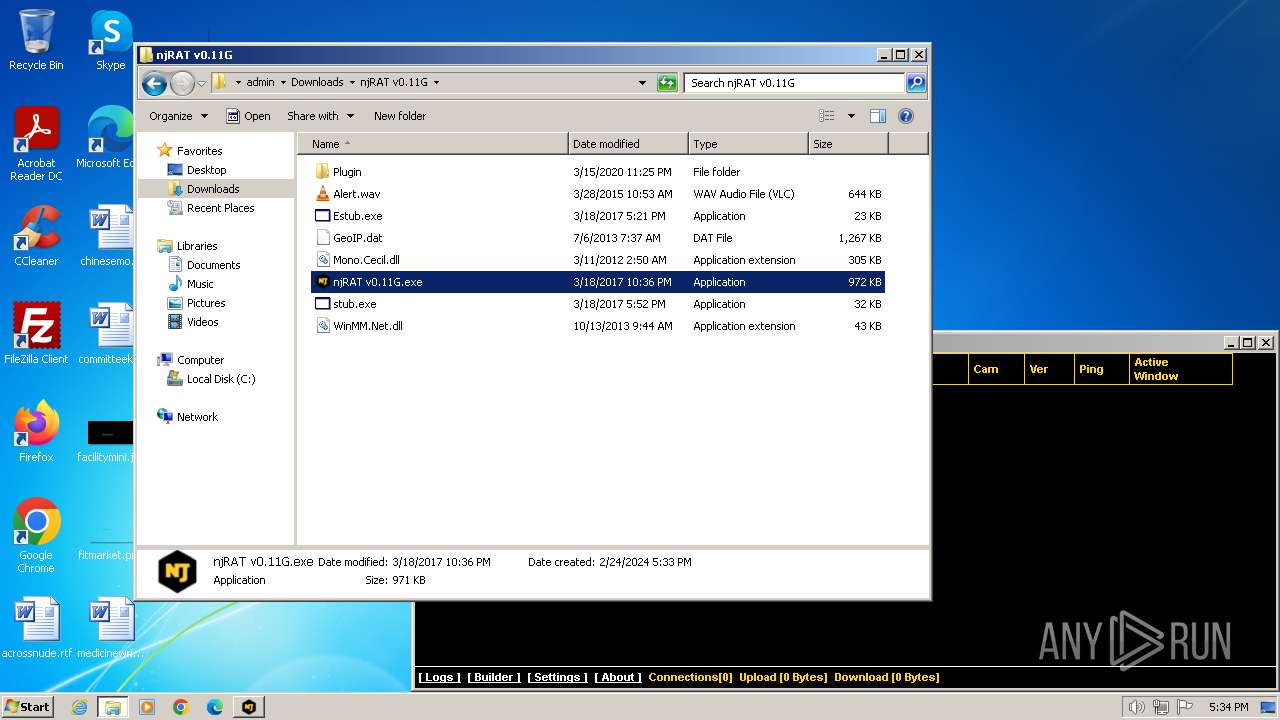The height and width of the screenshot is (720, 1280).
Task: Open Documents library
Action: click(x=213, y=265)
